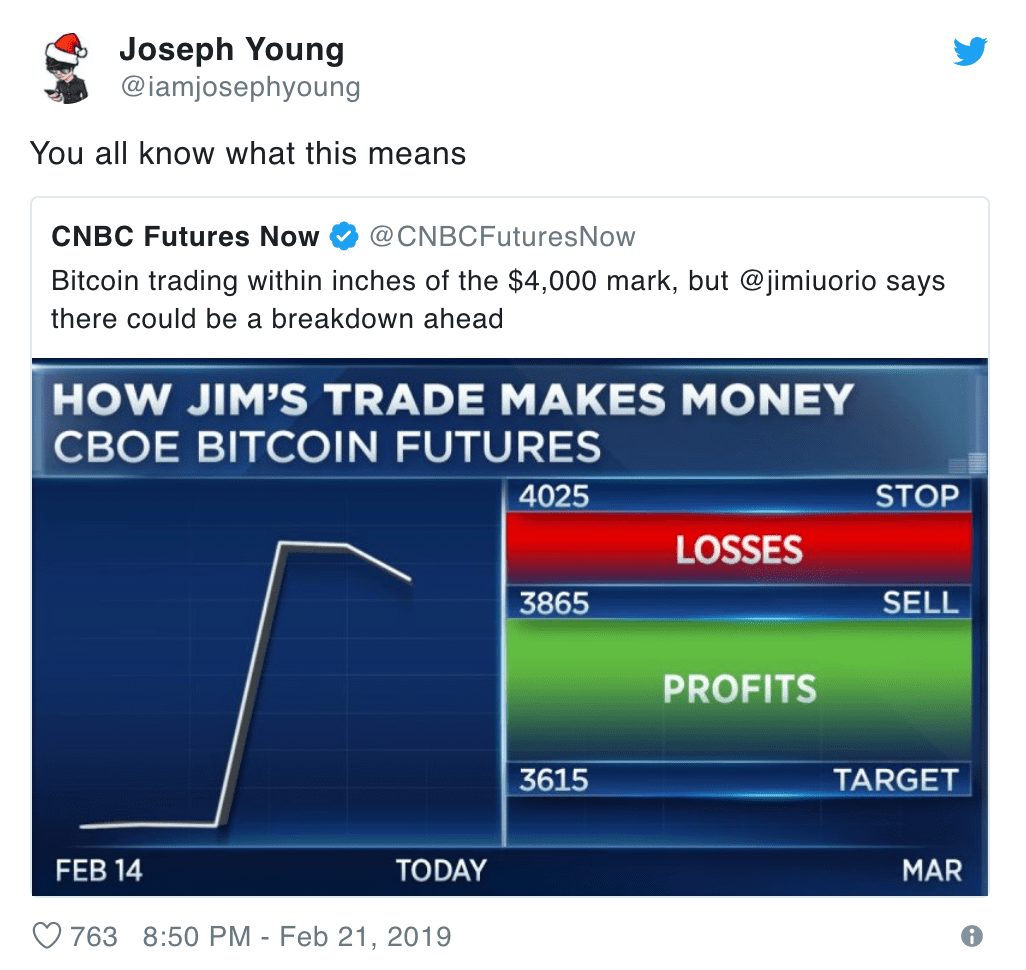Click the 3615 TARGET level row
This screenshot has height=970, width=1026.
(x=739, y=780)
